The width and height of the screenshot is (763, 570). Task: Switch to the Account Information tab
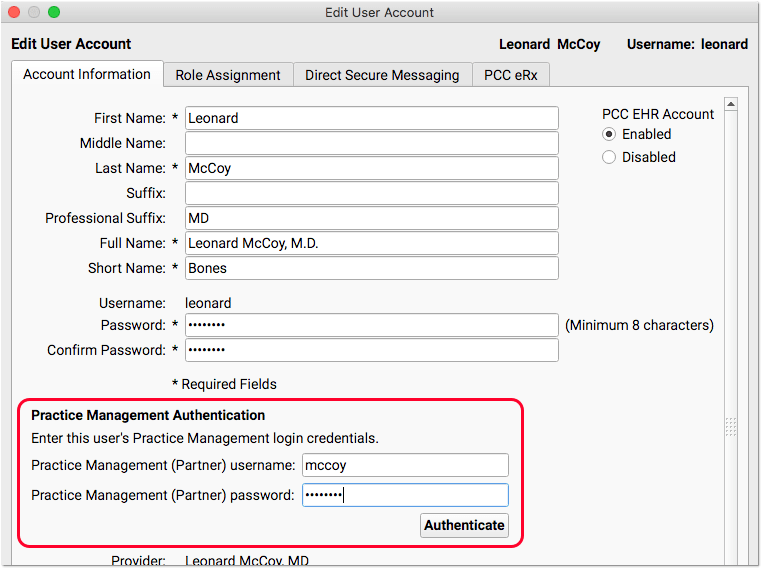tap(87, 74)
